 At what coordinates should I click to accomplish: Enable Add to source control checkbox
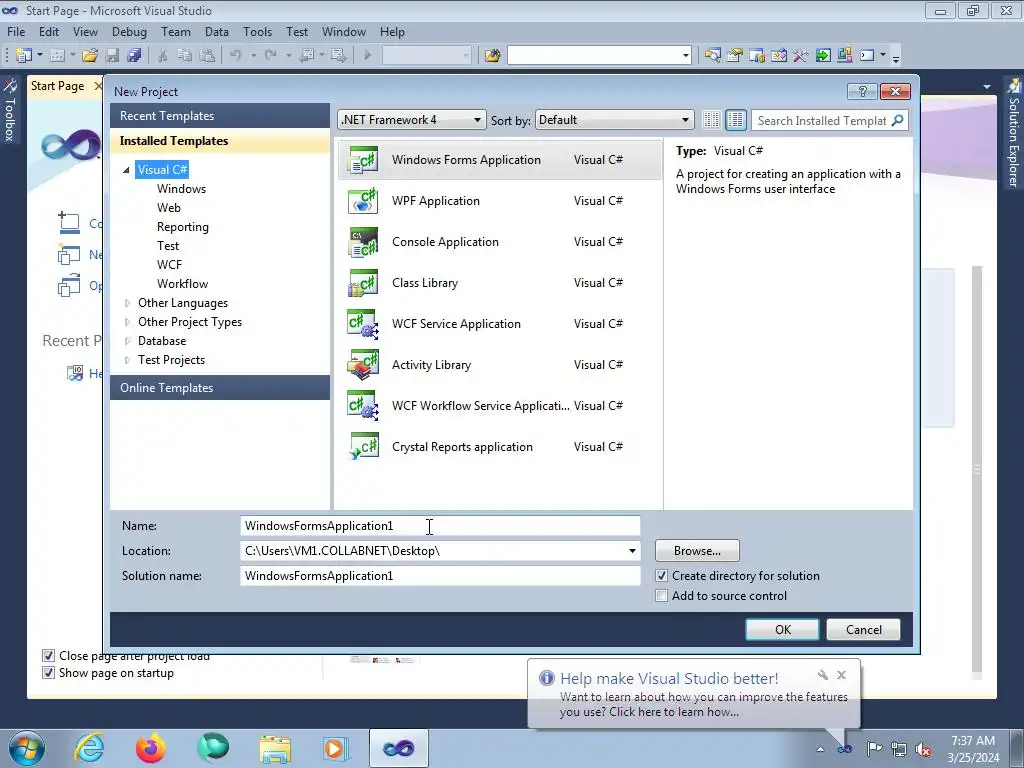662,596
